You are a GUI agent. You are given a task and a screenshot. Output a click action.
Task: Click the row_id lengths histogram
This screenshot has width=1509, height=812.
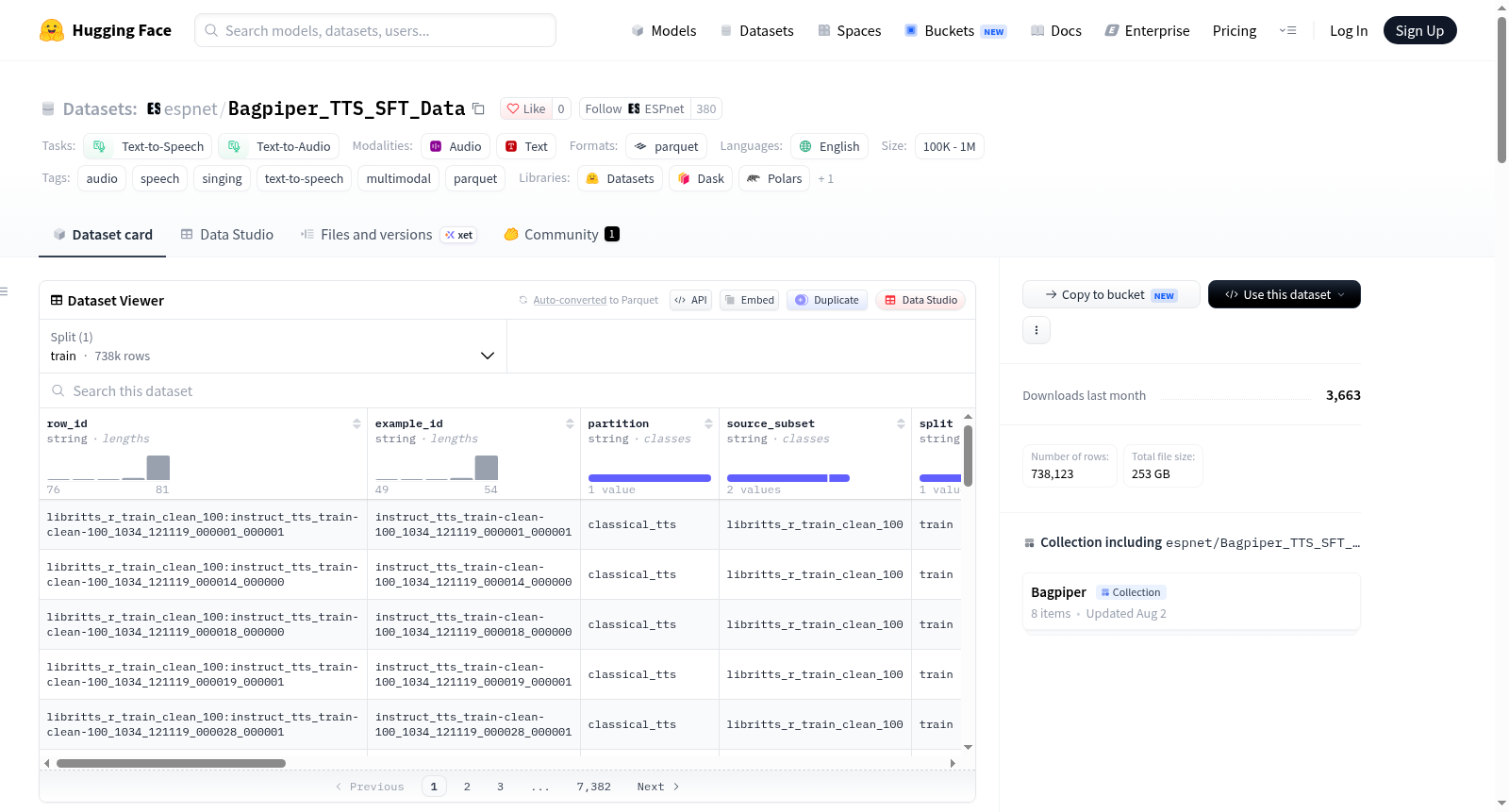(108, 468)
